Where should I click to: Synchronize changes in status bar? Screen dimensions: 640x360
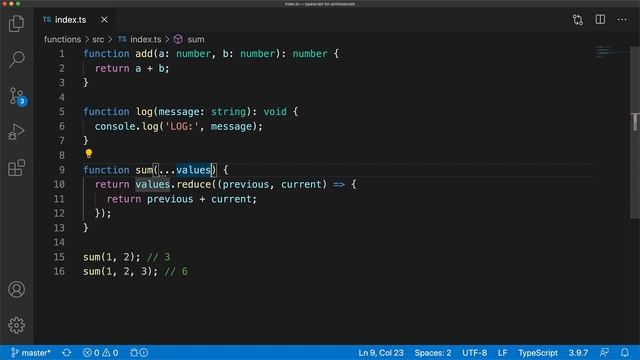pyautogui.click(x=67, y=353)
